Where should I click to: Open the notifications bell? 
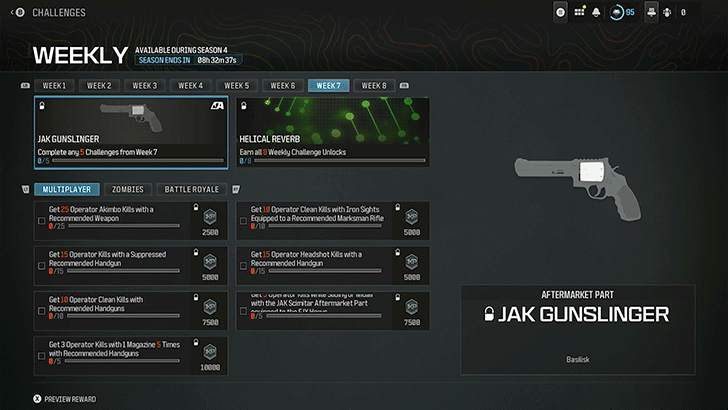click(x=596, y=13)
